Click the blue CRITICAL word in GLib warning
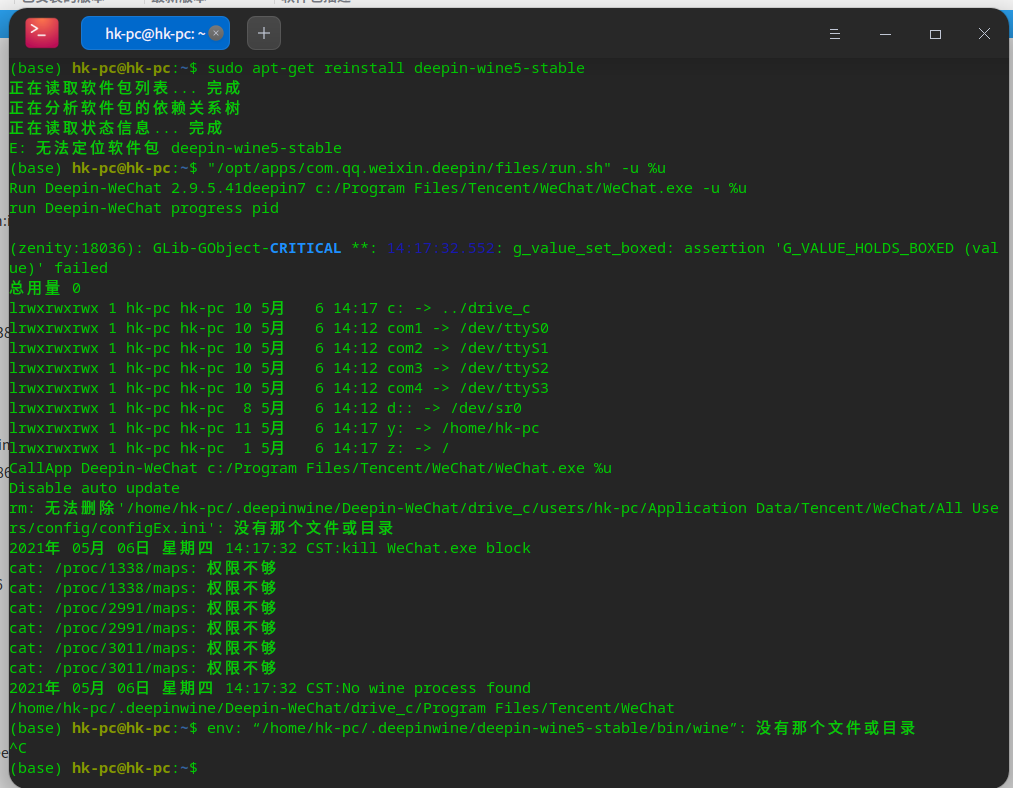1013x788 pixels. pyautogui.click(x=305, y=248)
